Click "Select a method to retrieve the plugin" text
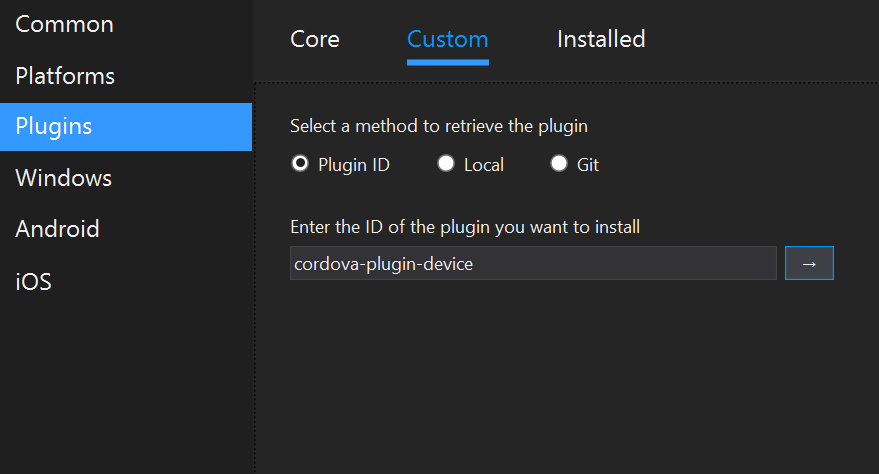The image size is (879, 474). [x=438, y=126]
